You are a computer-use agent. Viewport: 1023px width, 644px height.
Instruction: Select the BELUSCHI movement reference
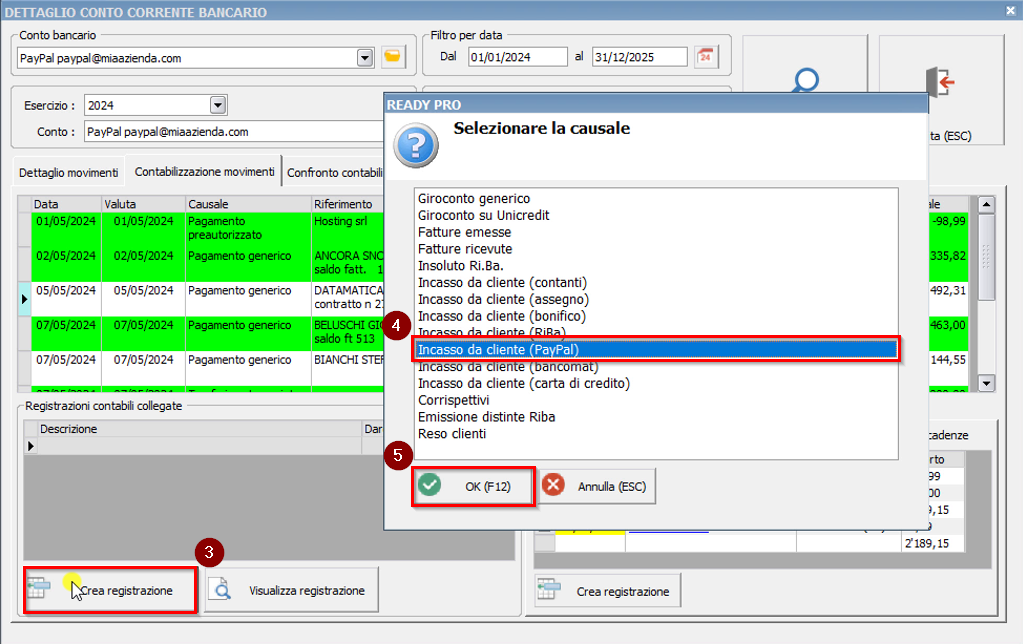pos(348,331)
